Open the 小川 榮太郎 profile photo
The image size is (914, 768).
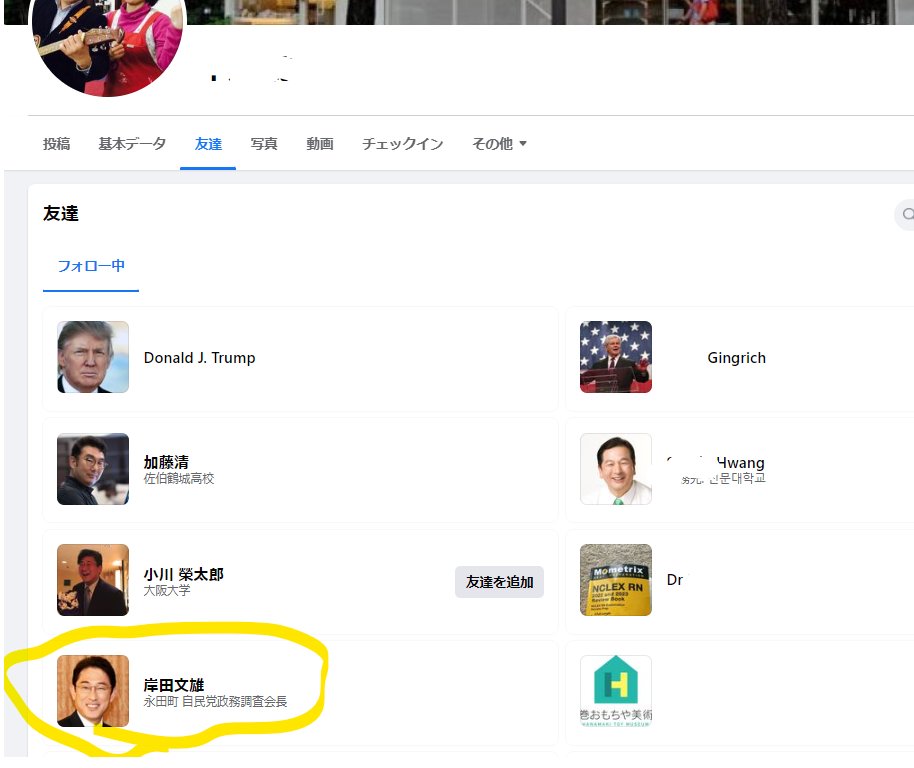click(x=93, y=580)
